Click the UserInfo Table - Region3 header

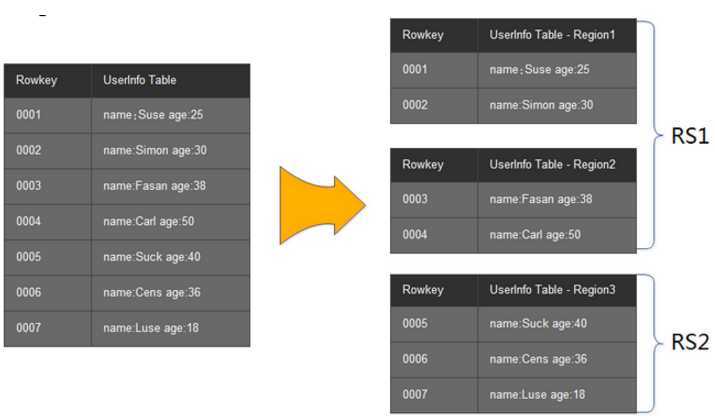click(x=552, y=290)
